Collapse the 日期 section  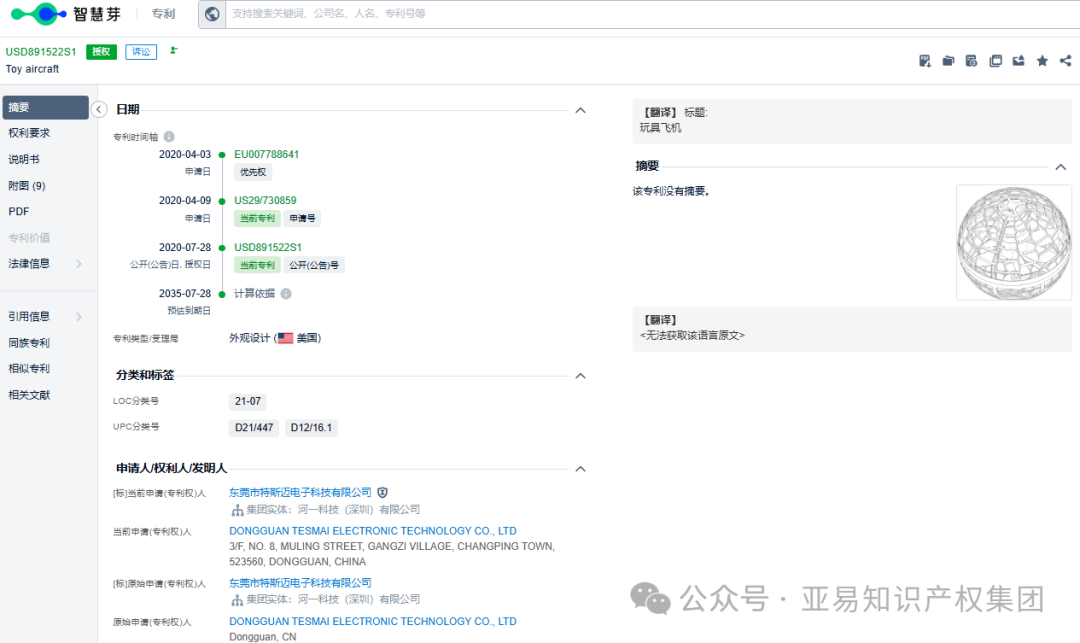tap(580, 110)
